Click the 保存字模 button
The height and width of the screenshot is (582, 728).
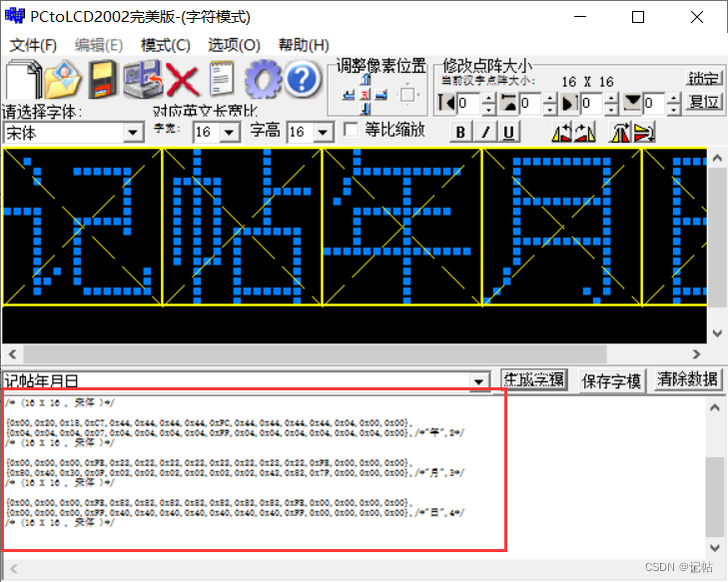[611, 381]
